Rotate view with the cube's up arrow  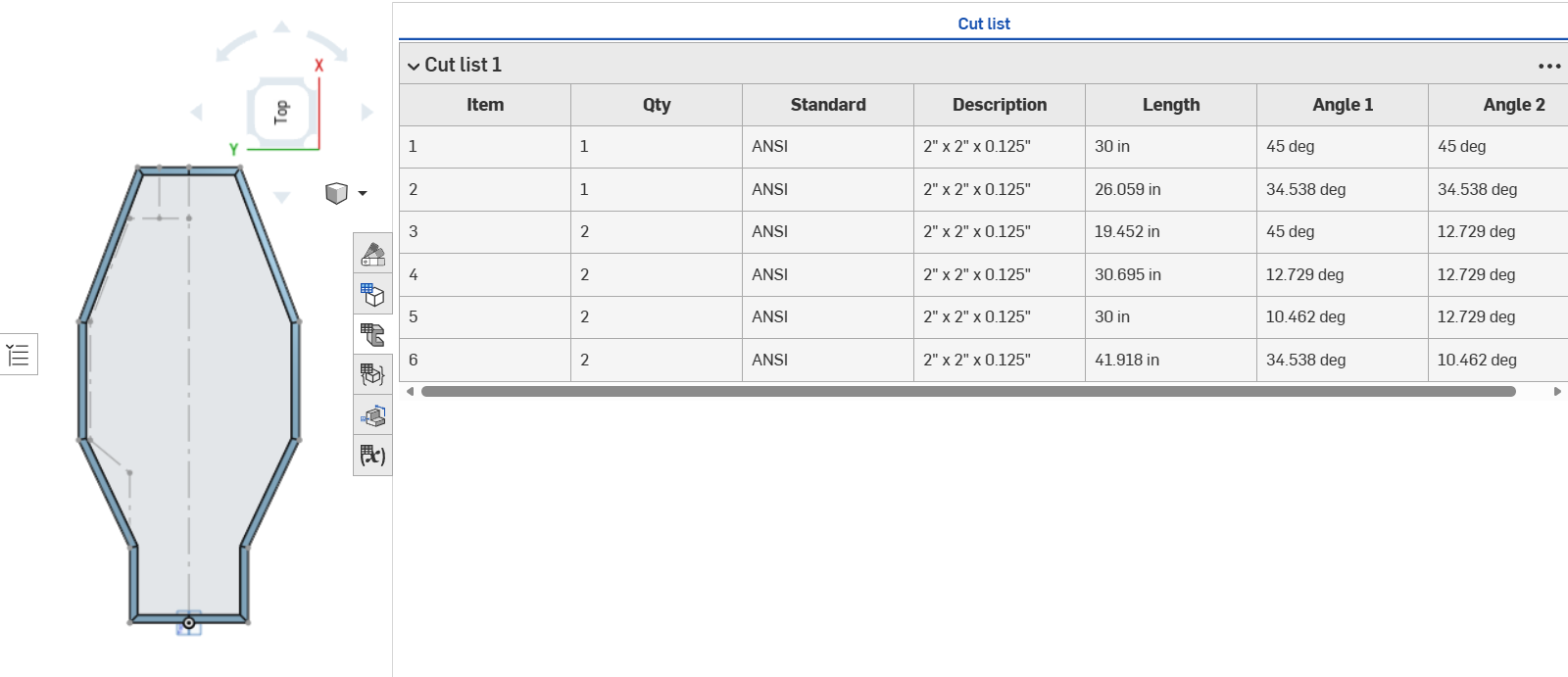click(282, 27)
